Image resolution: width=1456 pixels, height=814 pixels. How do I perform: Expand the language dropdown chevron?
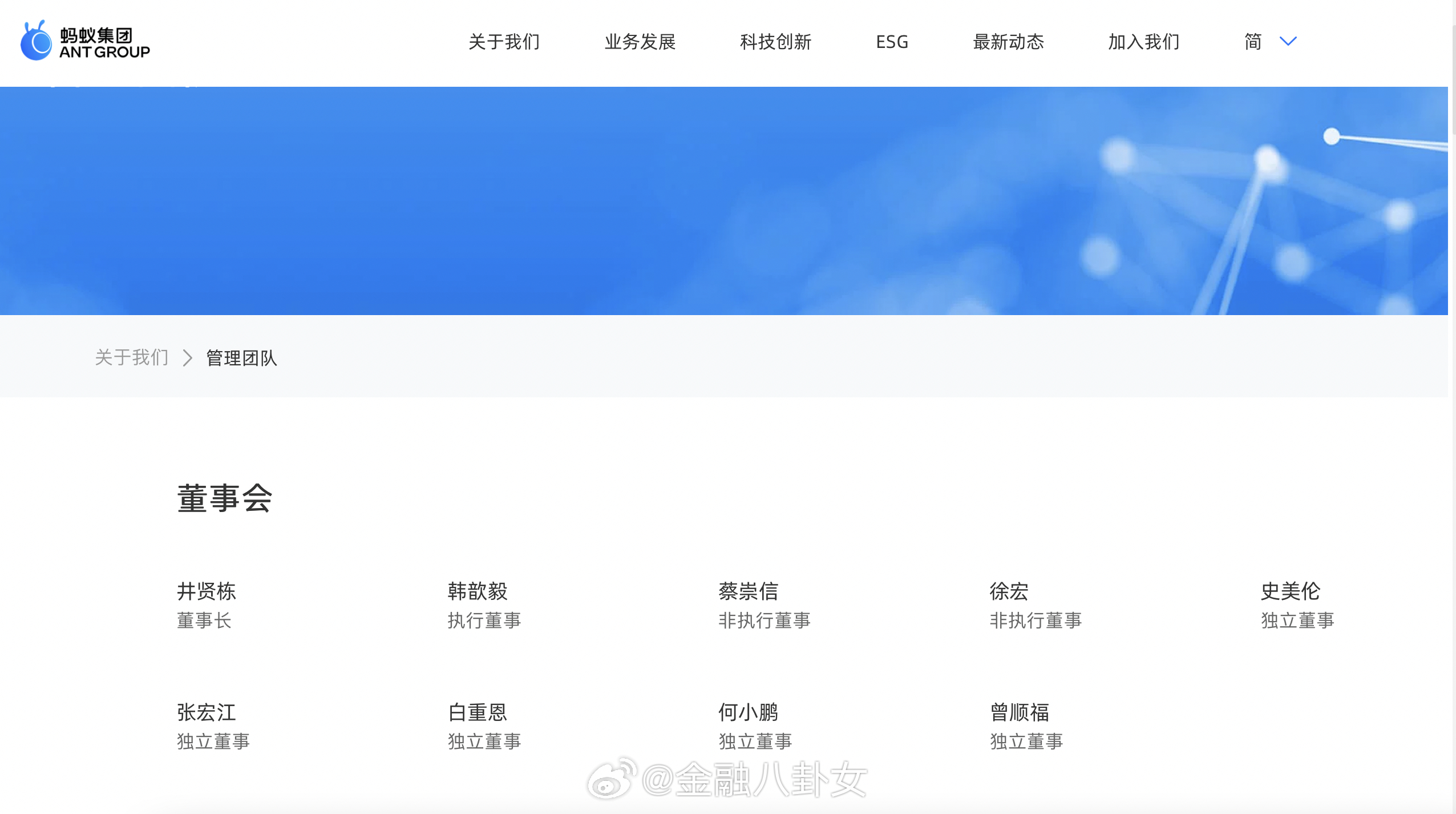[x=1288, y=41]
